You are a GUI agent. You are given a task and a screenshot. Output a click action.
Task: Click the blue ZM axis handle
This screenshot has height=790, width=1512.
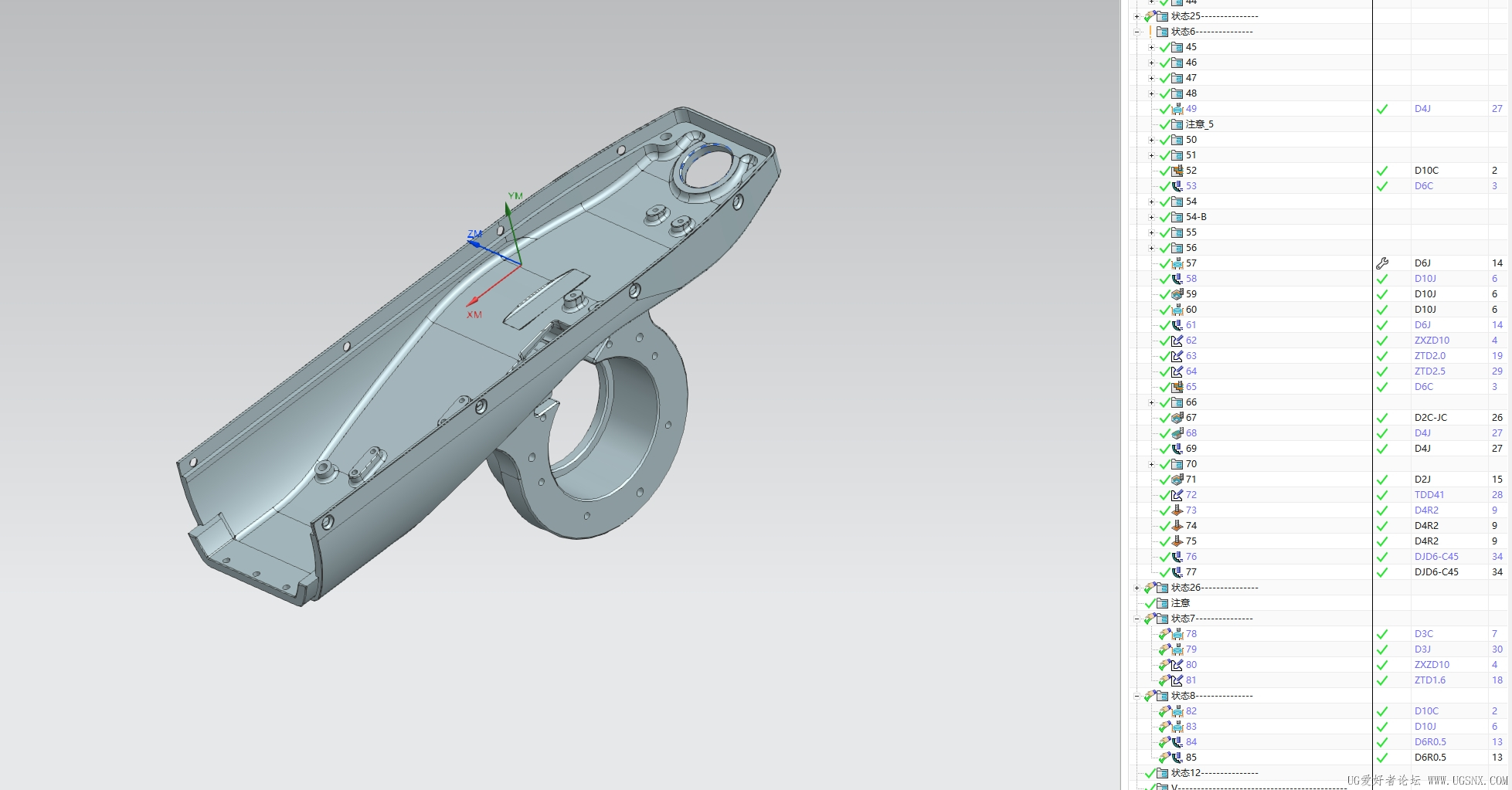click(x=473, y=243)
